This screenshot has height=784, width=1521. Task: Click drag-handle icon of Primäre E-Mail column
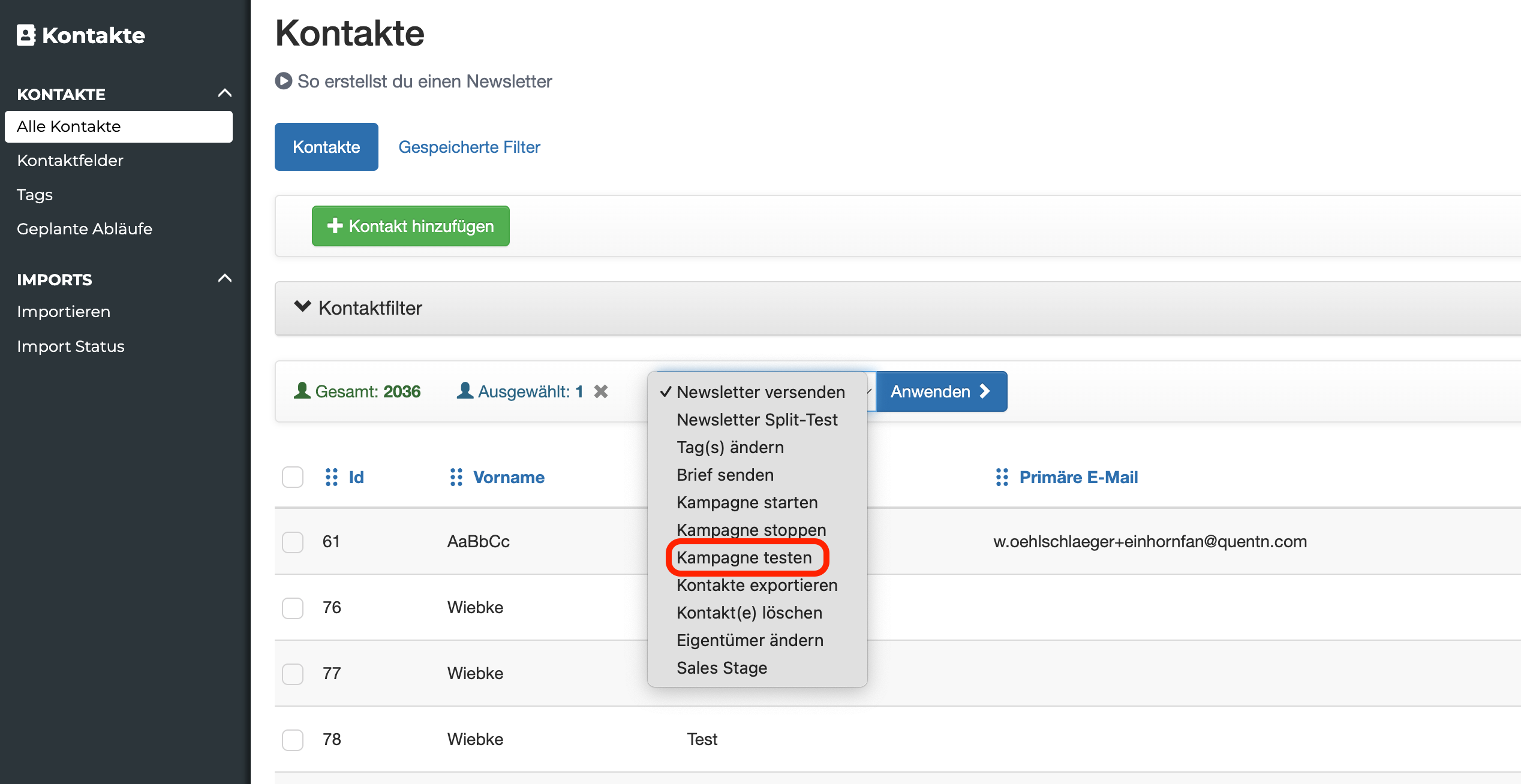(x=1002, y=477)
